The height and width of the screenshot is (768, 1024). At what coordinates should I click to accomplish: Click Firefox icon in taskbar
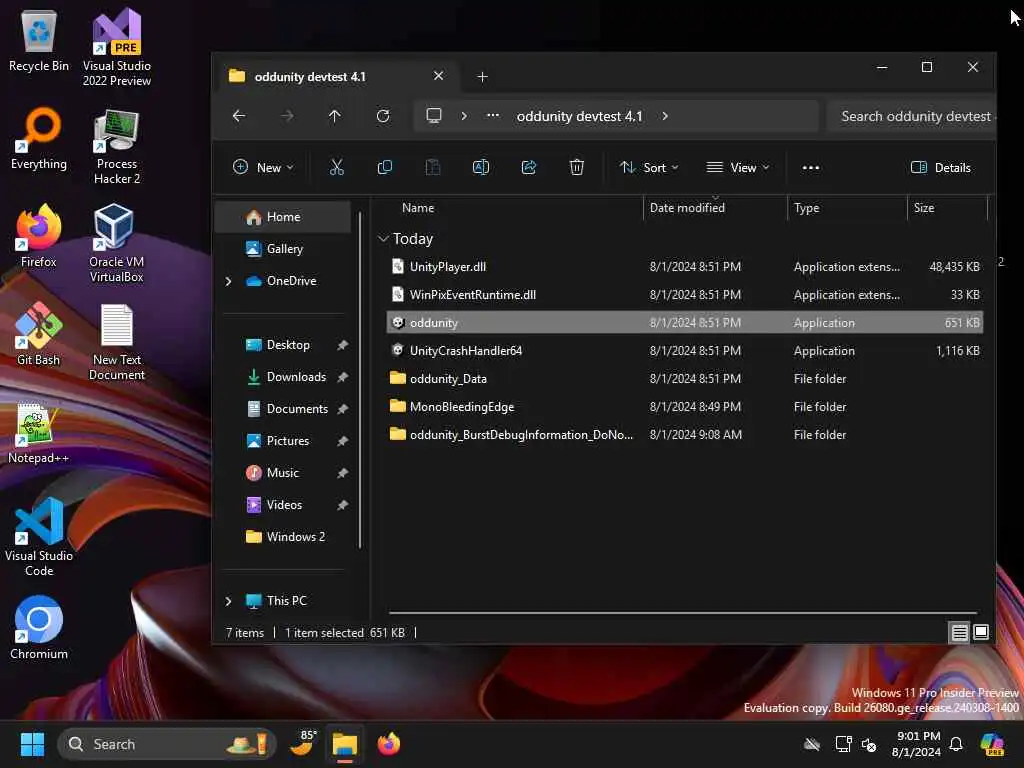pos(389,744)
